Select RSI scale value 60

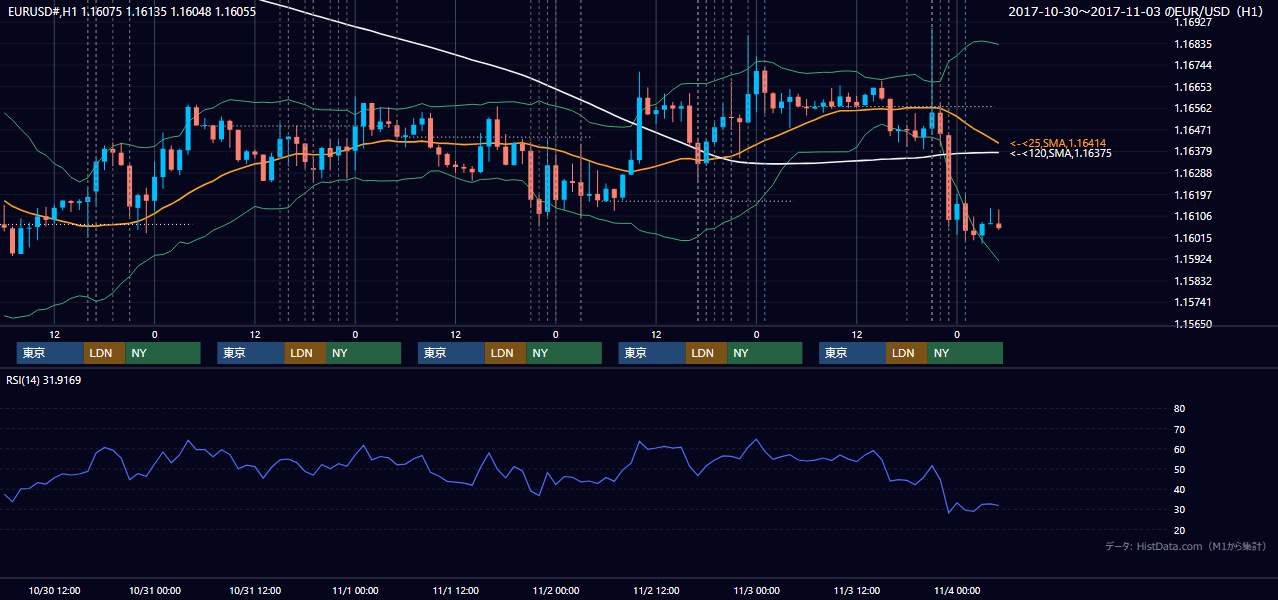pyautogui.click(x=1179, y=449)
